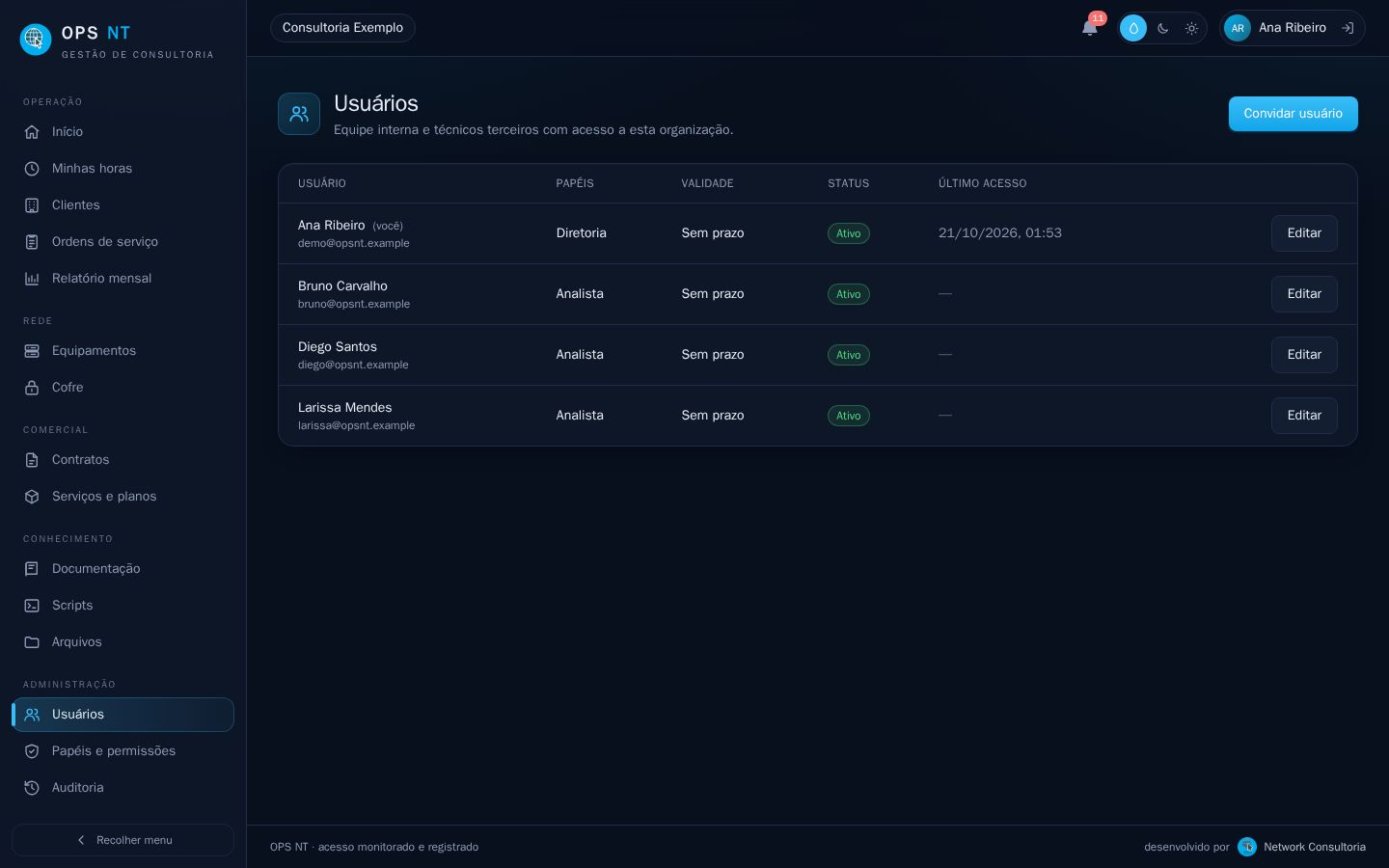Click the Convidar usuário button
The width and height of the screenshot is (1389, 868).
pyautogui.click(x=1293, y=114)
